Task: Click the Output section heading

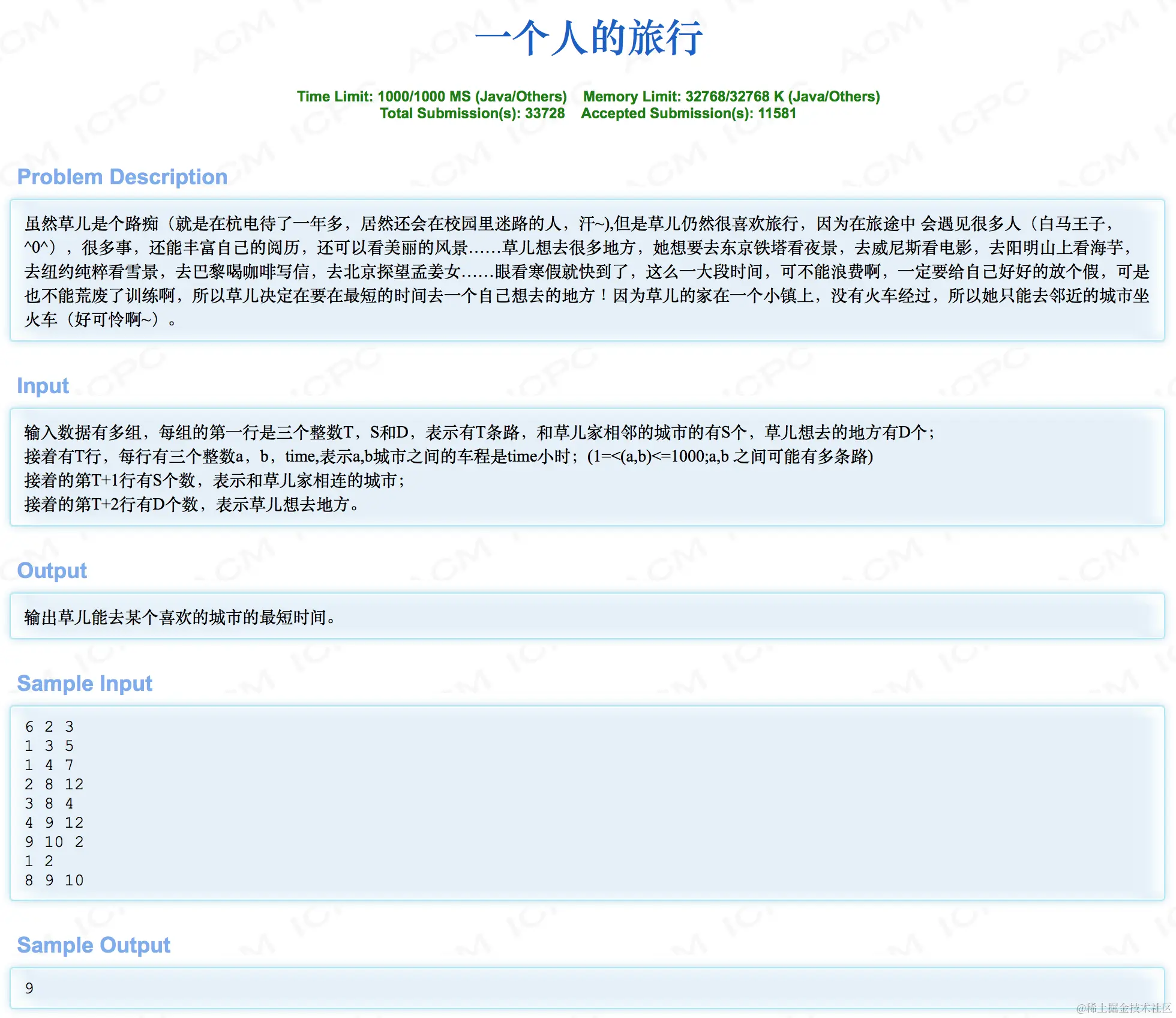Action: coord(52,571)
